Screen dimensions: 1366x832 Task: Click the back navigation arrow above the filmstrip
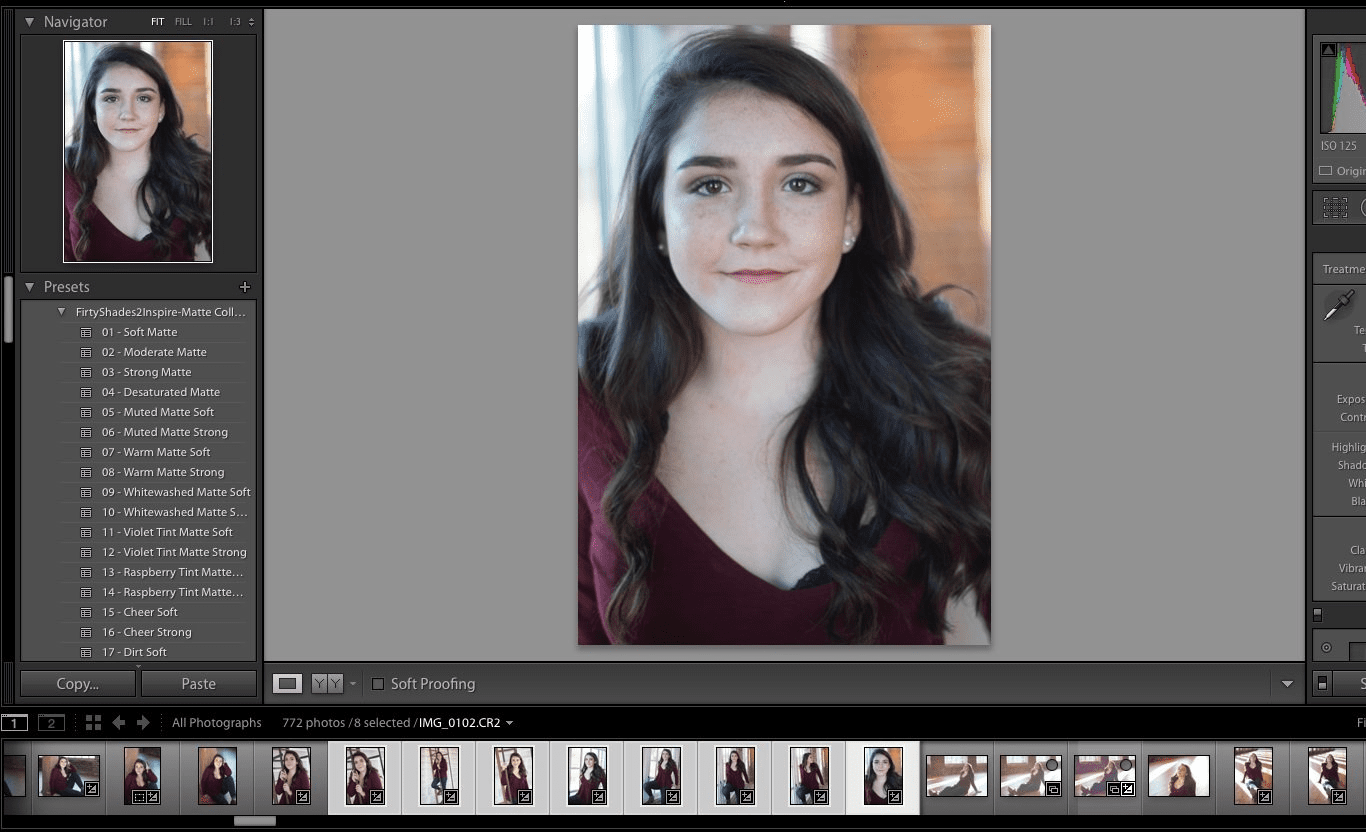pos(118,722)
